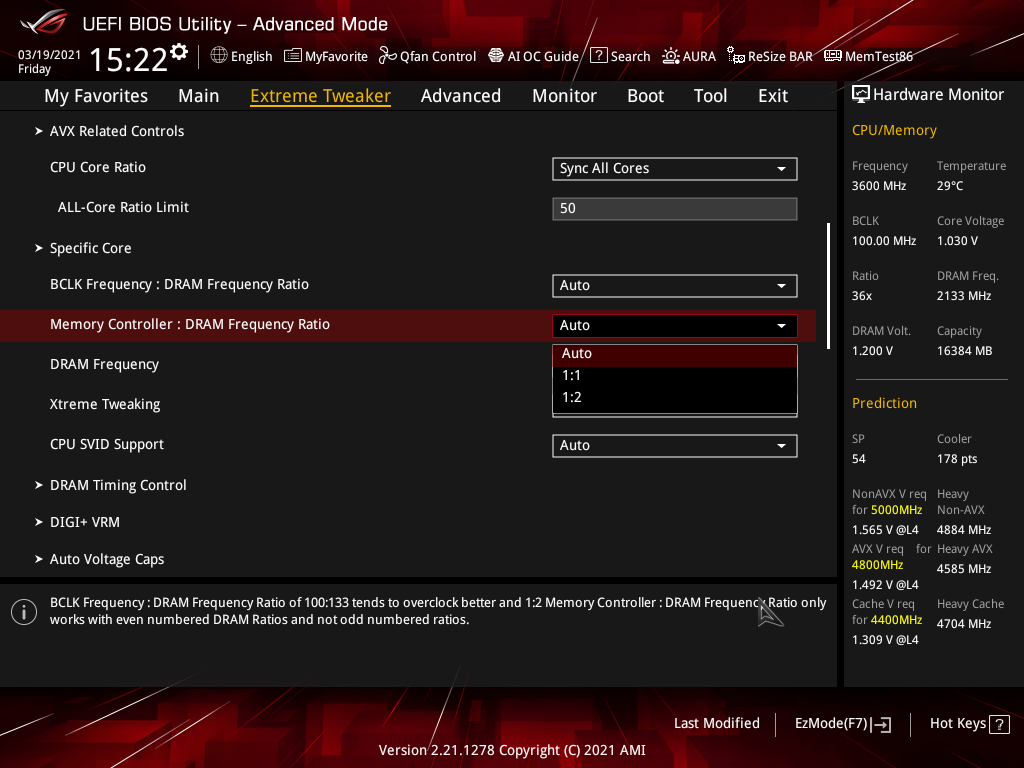Go to My Favorites tab
1024x768 pixels.
click(96, 96)
